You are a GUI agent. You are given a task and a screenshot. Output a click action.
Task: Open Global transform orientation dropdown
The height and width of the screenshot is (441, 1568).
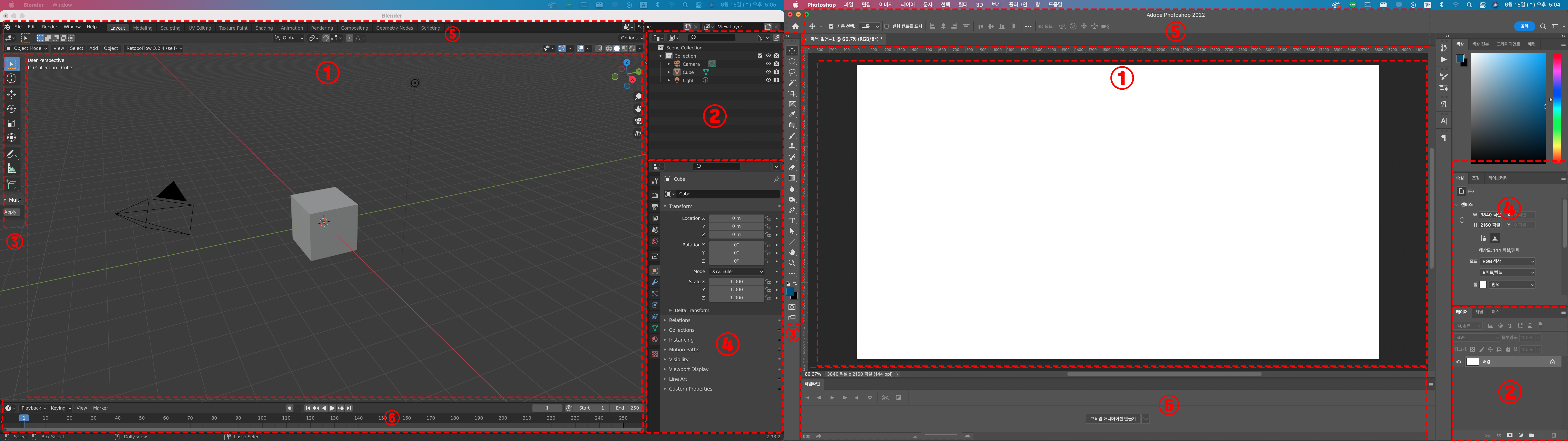pyautogui.click(x=288, y=38)
